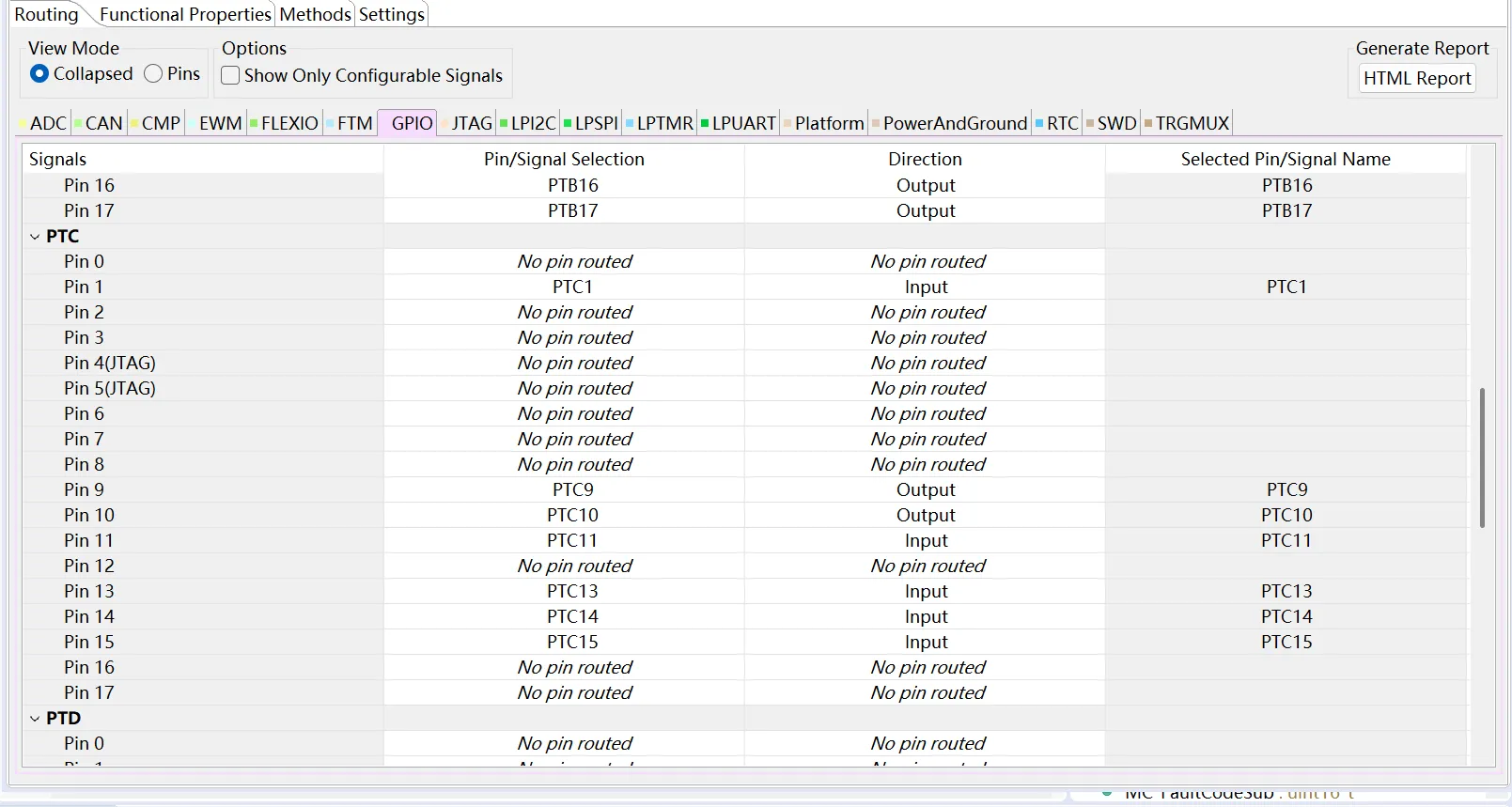Switch to the Platform tab
The width and height of the screenshot is (1512, 807).
[x=824, y=123]
